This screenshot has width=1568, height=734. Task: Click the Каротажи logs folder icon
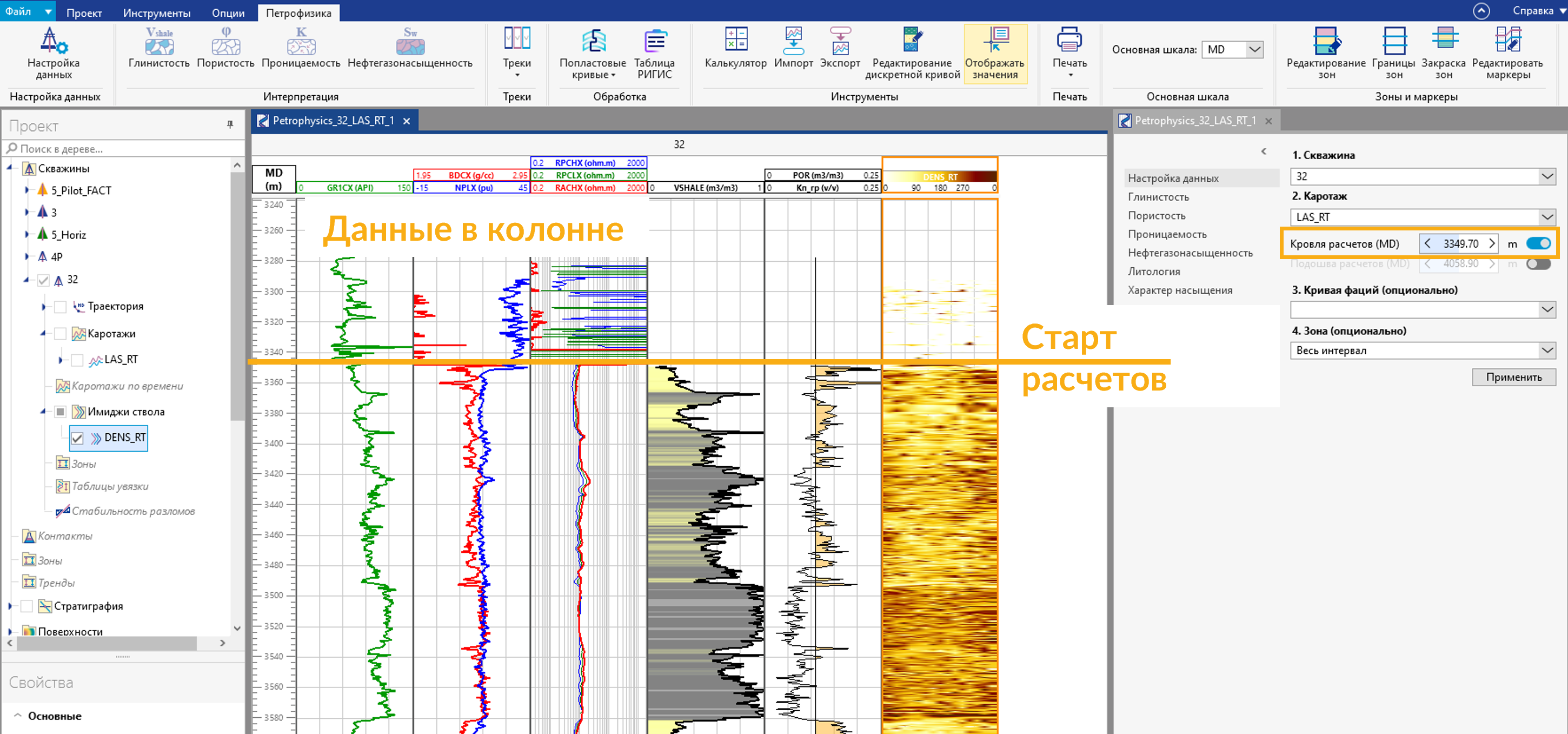click(x=78, y=334)
